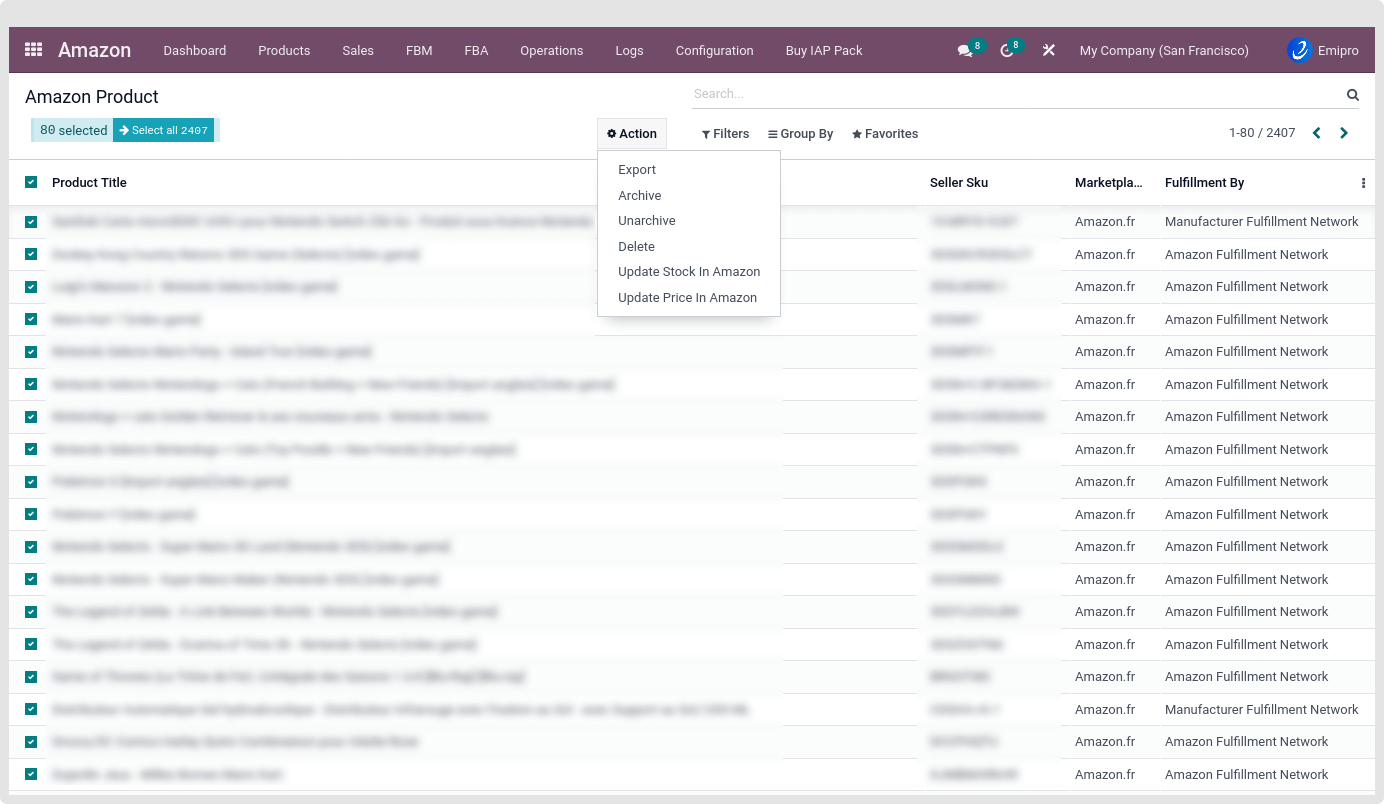
Task: Go to previous page arrow
Action: [x=1316, y=133]
